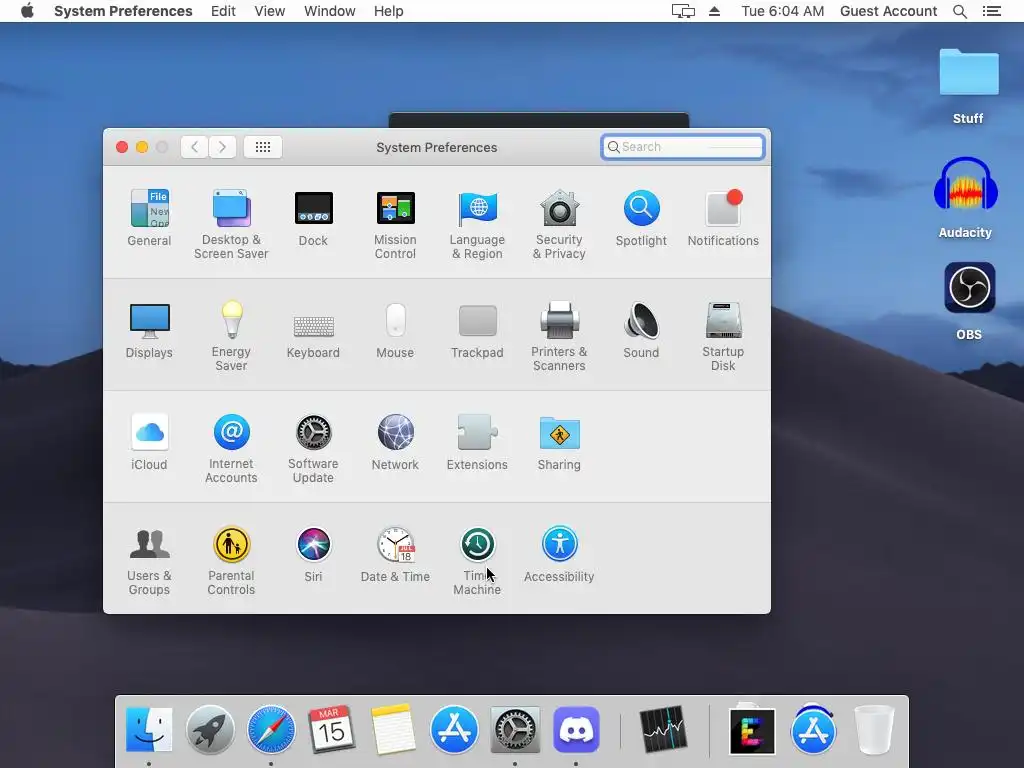Open Safari from the Dock
This screenshot has width=1024, height=768.
point(271,729)
